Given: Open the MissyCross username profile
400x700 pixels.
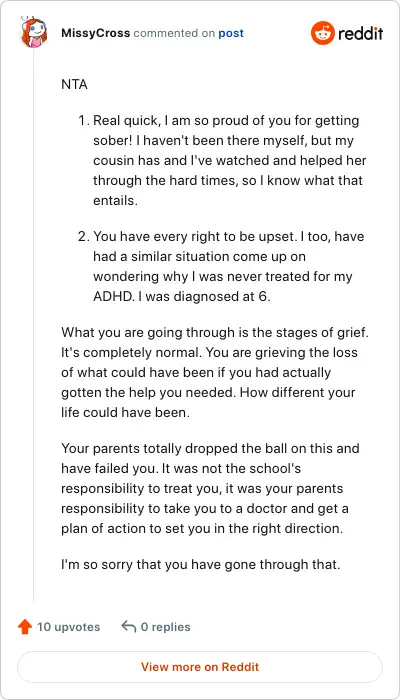Looking at the screenshot, I should [96, 33].
